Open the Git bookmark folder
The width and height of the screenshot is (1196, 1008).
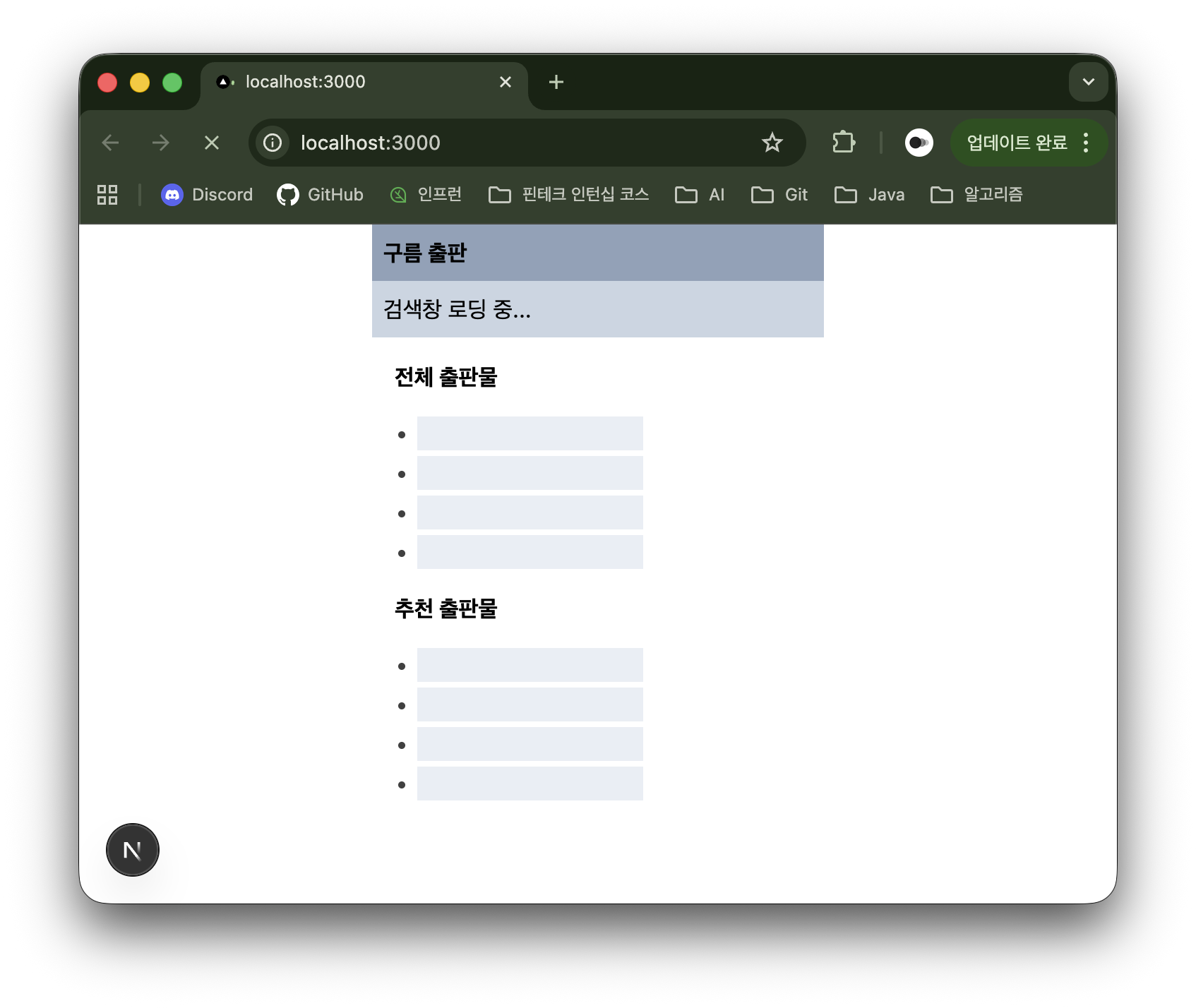pyautogui.click(x=779, y=195)
